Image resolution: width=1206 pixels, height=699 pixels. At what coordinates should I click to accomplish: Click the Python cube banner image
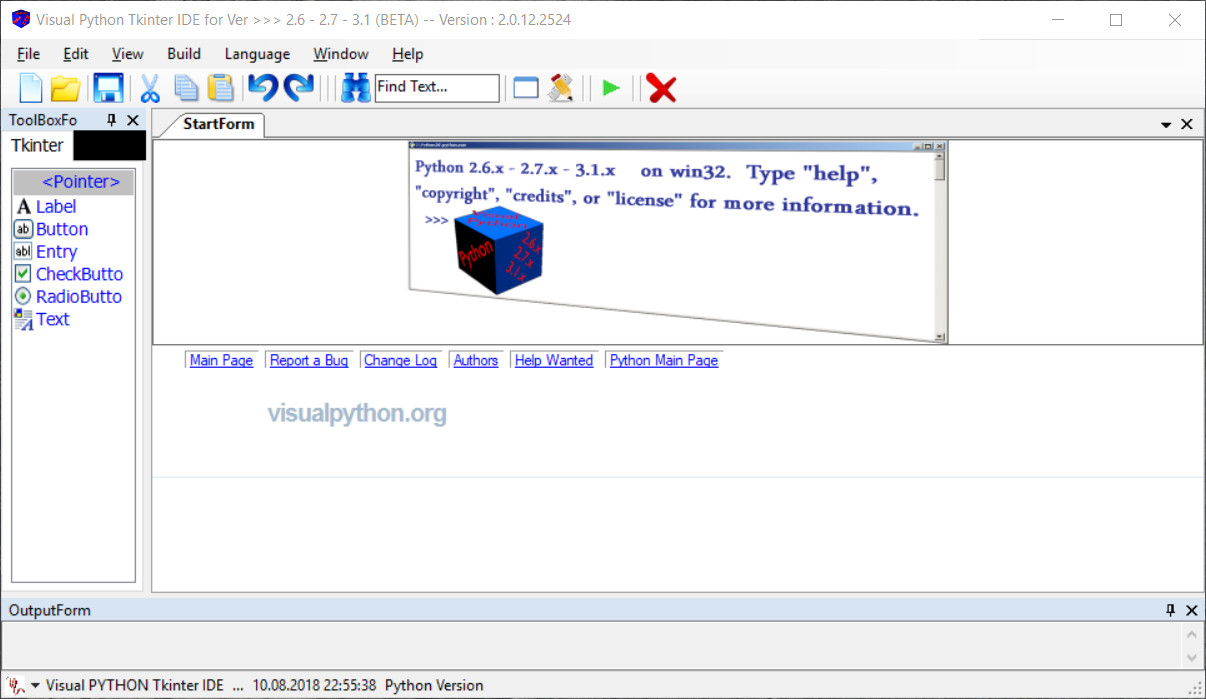click(678, 242)
